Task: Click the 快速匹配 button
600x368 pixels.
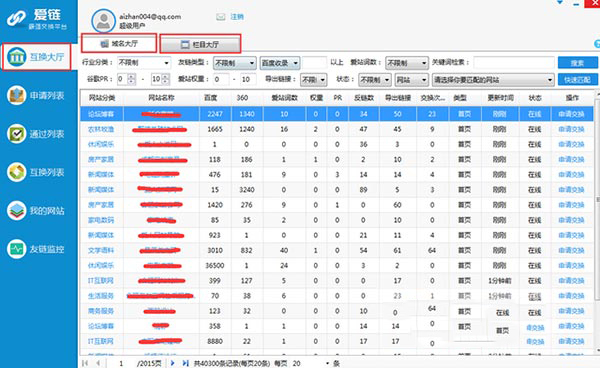Action: point(577,80)
